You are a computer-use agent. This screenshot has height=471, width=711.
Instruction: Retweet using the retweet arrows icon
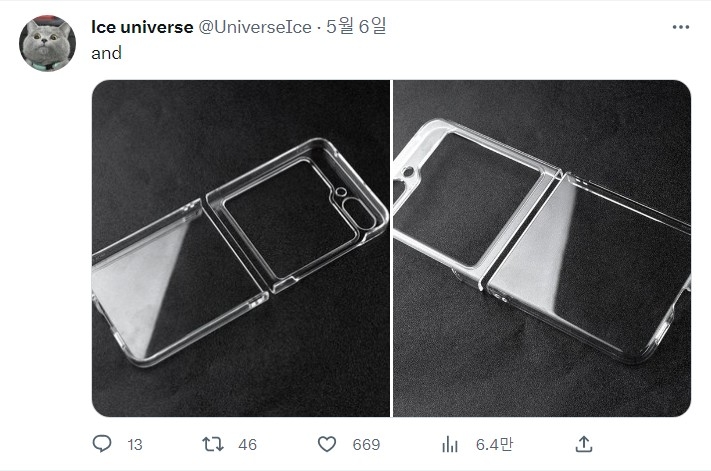click(213, 444)
